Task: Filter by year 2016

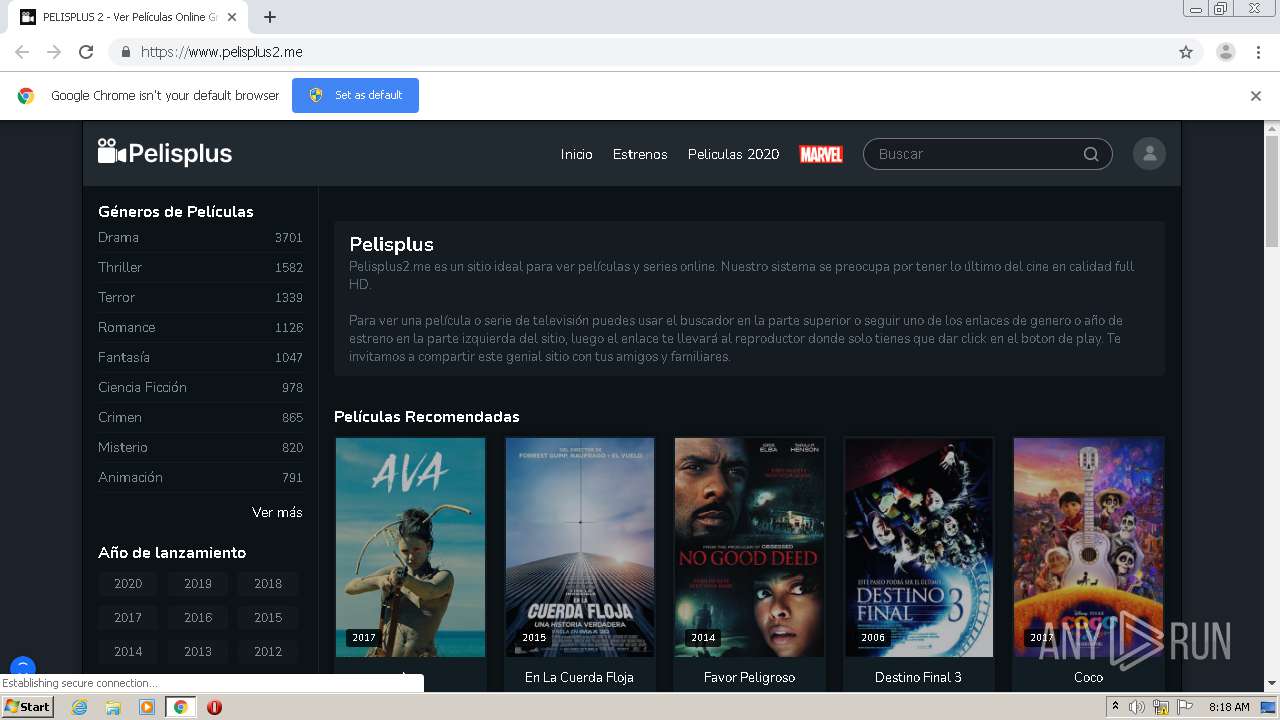Action: [198, 618]
